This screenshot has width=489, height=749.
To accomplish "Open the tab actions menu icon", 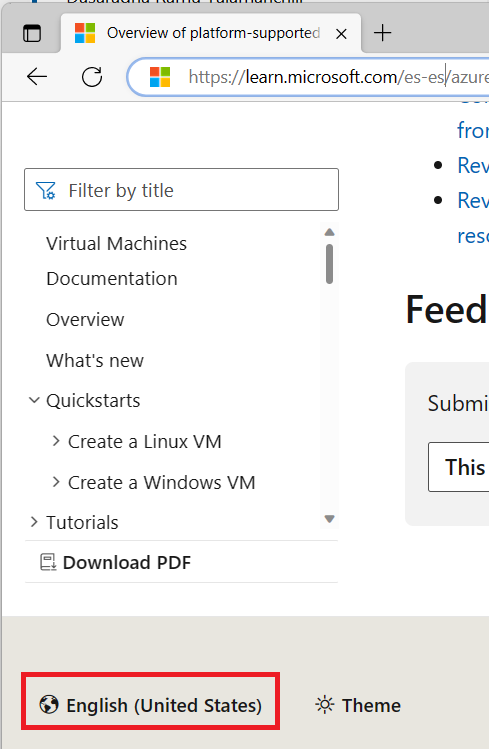I will coord(32,33).
